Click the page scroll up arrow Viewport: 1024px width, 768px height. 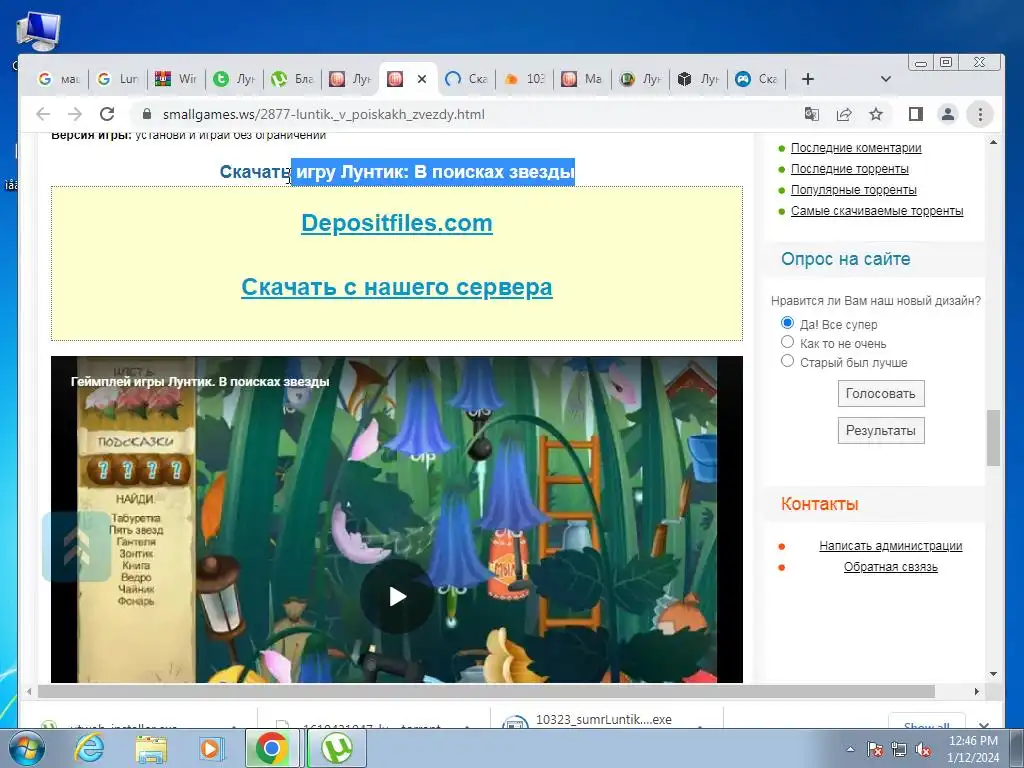993,142
